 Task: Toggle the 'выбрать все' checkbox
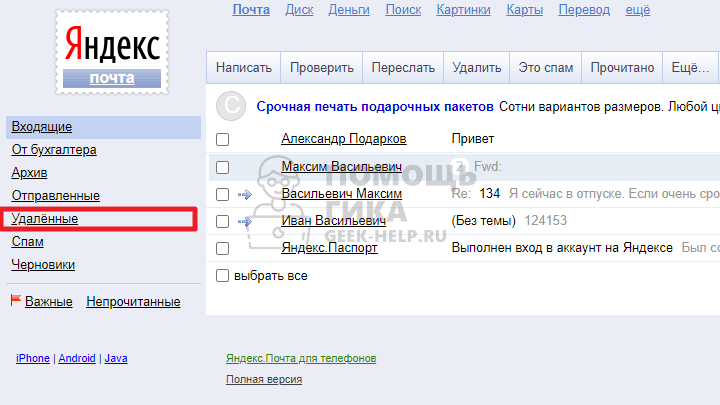point(222,276)
